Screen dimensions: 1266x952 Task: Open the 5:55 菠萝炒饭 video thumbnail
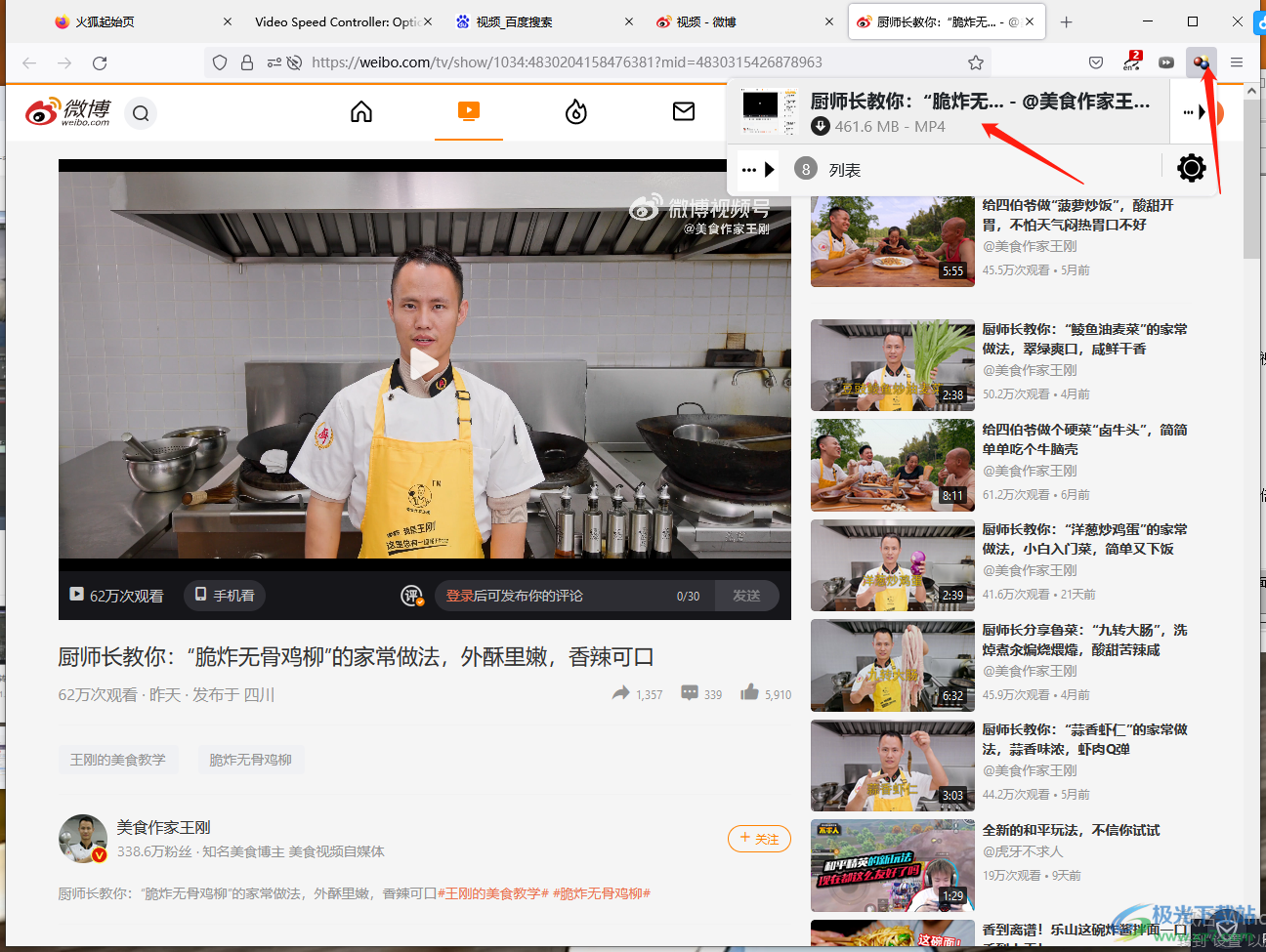(893, 241)
